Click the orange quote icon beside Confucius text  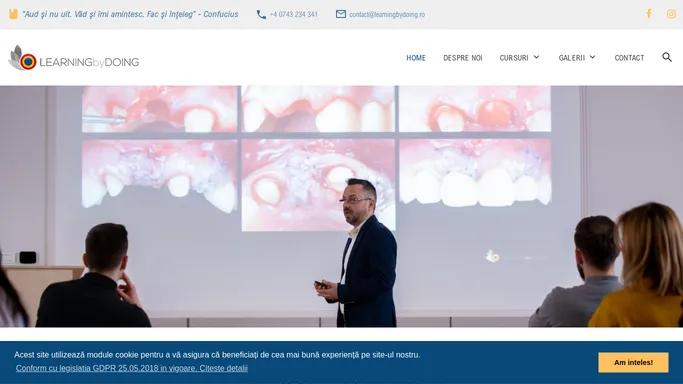tap(14, 14)
